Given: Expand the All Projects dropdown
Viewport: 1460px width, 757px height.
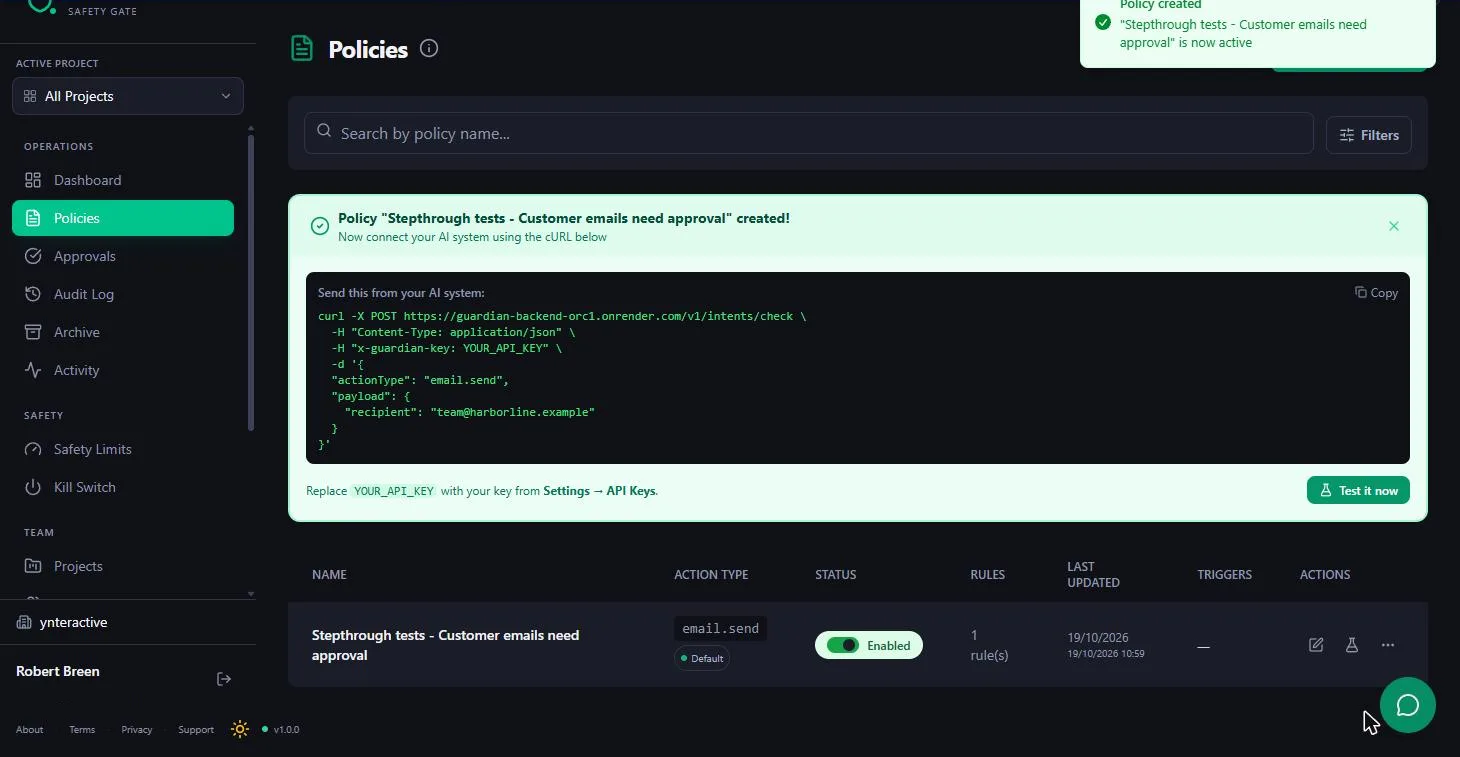Looking at the screenshot, I should [128, 96].
